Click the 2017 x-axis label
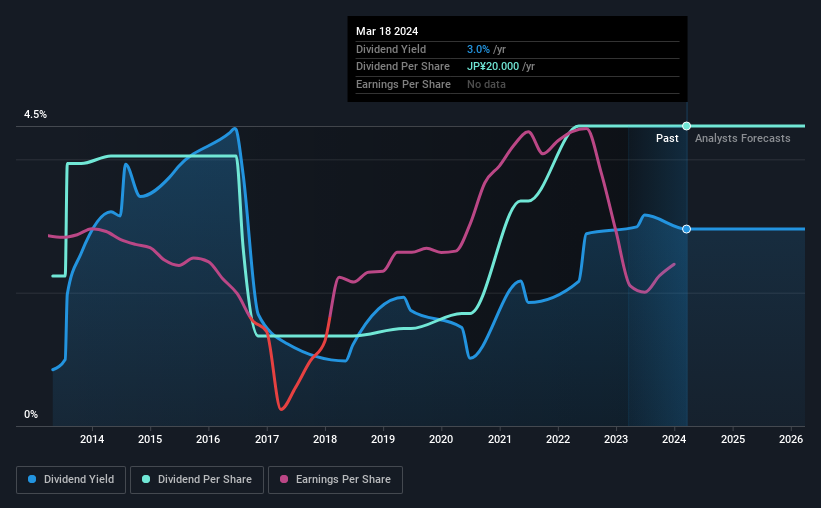 [267, 439]
